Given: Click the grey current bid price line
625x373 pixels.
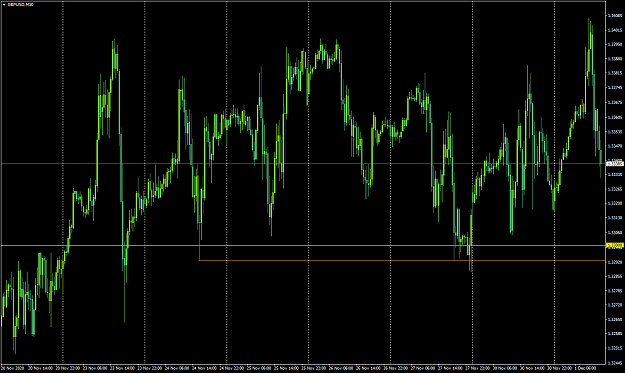Looking at the screenshot, I should (x=303, y=163).
